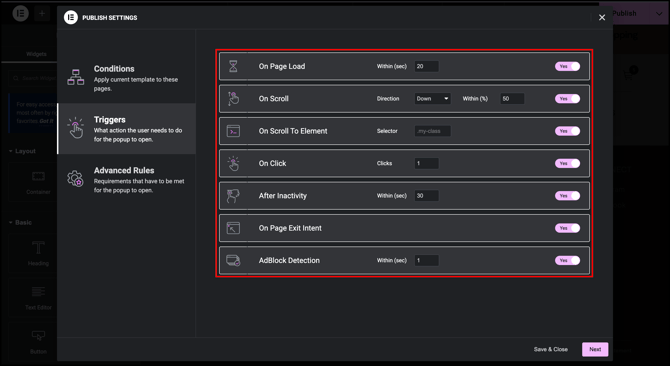Click the On Scroll hand icon
Image resolution: width=670 pixels, height=366 pixels.
(233, 99)
